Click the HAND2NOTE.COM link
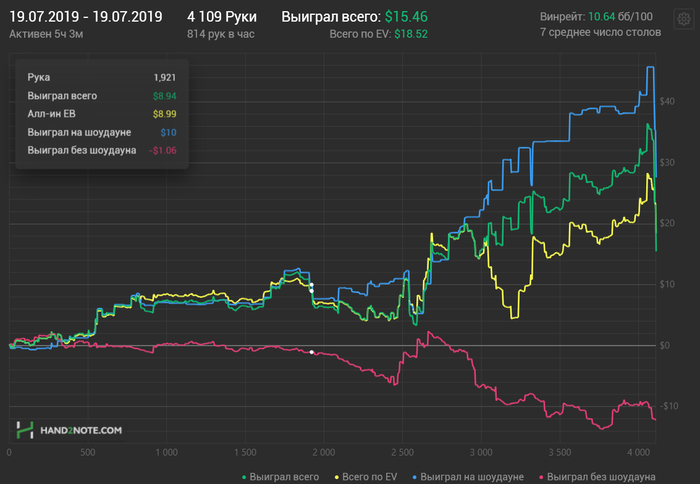Screen dimensions: 700x484 pyautogui.click(x=81, y=430)
